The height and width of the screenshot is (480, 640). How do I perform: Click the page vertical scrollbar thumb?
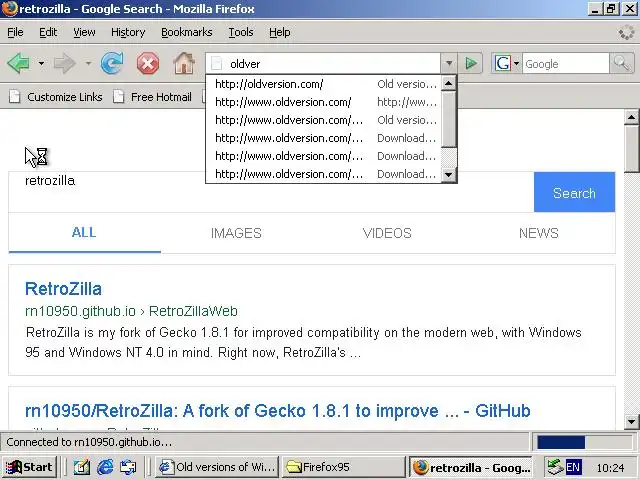(x=631, y=149)
